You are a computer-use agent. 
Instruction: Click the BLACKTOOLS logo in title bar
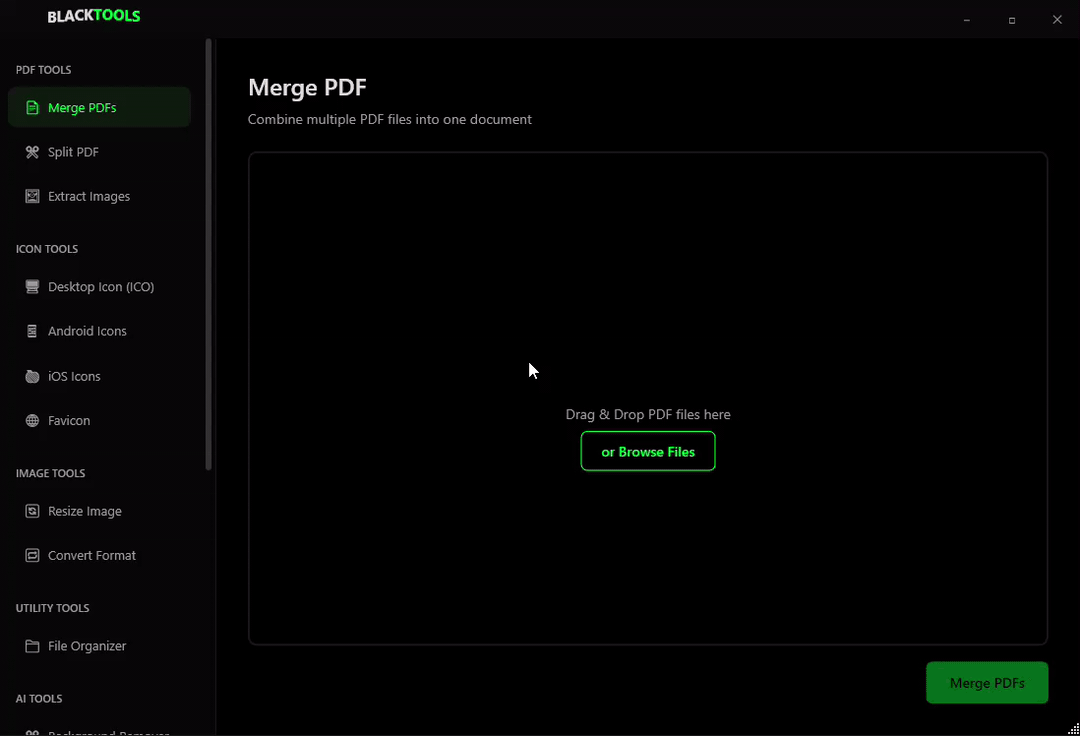(x=94, y=17)
